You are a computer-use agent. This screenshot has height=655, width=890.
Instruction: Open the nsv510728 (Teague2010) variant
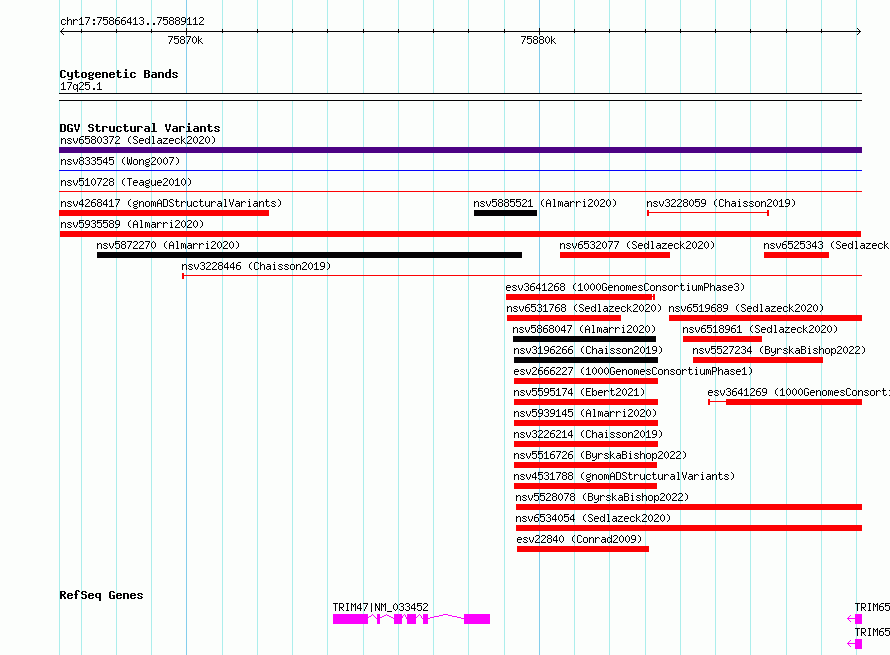pyautogui.click(x=126, y=182)
